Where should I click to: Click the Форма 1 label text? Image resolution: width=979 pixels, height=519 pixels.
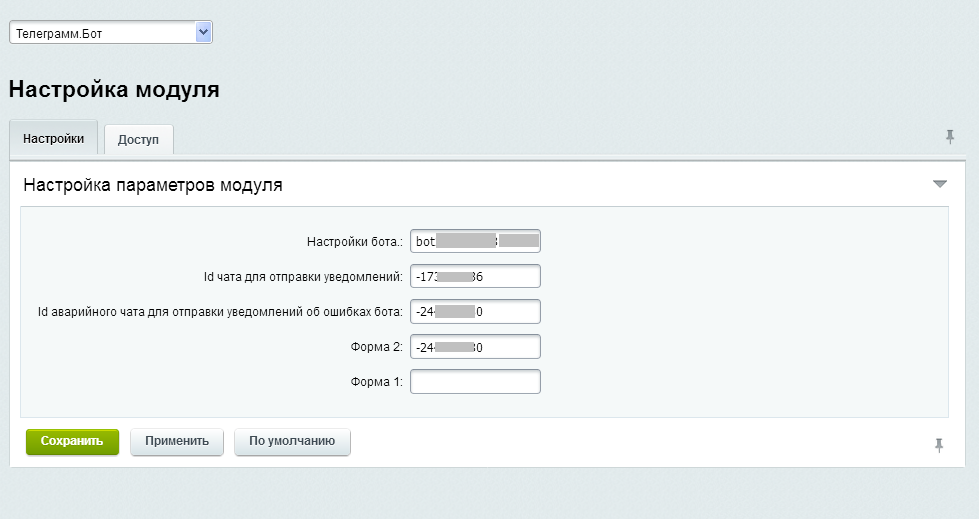[376, 382]
